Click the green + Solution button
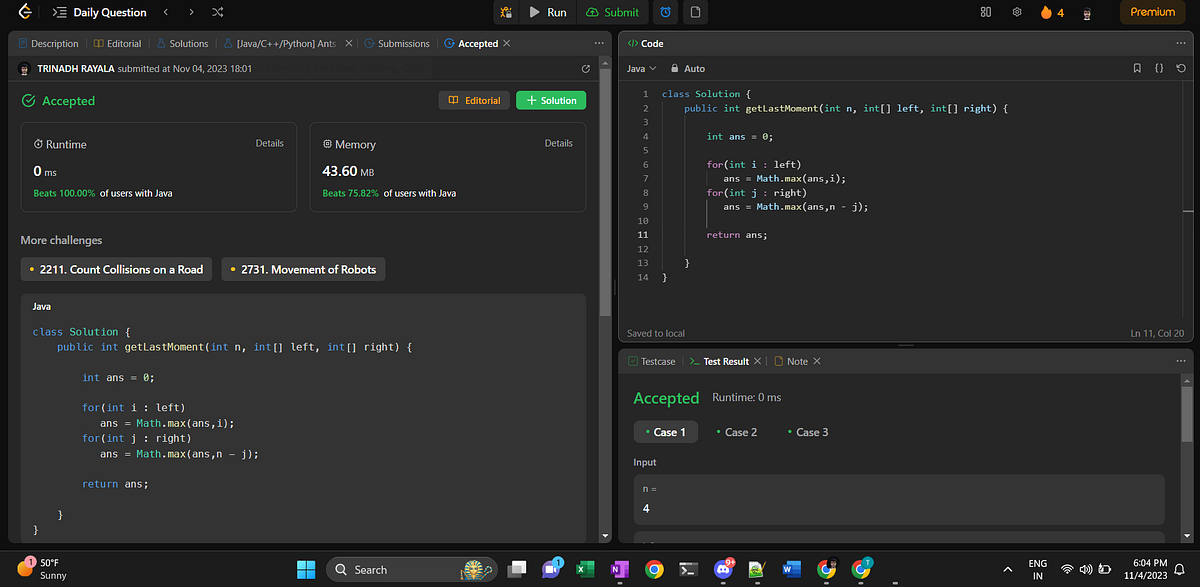Viewport: 1200px width, 587px height. pos(551,100)
